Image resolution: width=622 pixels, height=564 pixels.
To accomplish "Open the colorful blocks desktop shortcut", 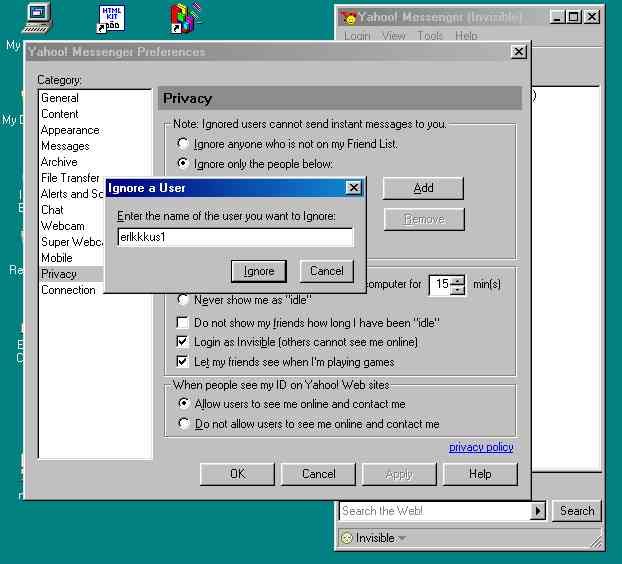I will pos(186,18).
